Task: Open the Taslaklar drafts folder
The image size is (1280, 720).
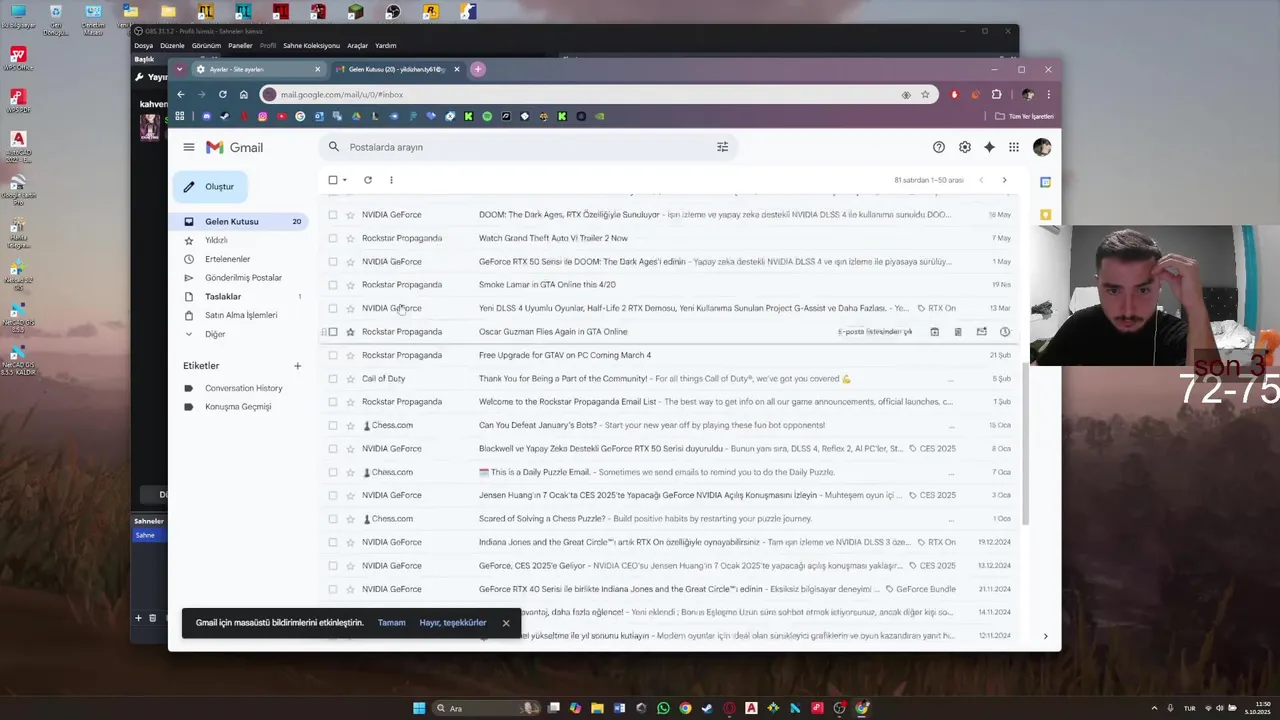Action: 223,296
